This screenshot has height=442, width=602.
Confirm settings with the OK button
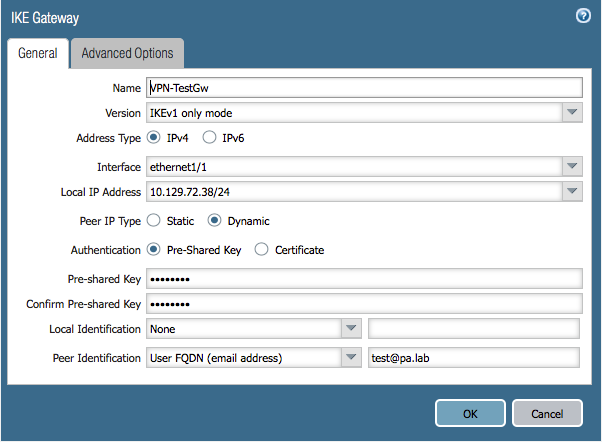(470, 413)
